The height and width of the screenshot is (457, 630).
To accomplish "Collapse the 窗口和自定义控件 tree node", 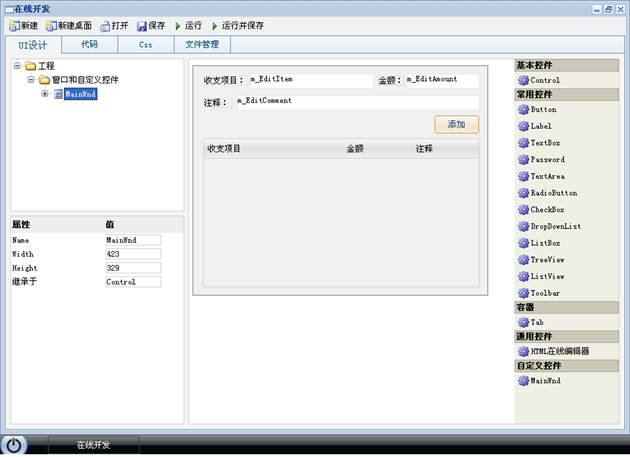I will (31, 80).
